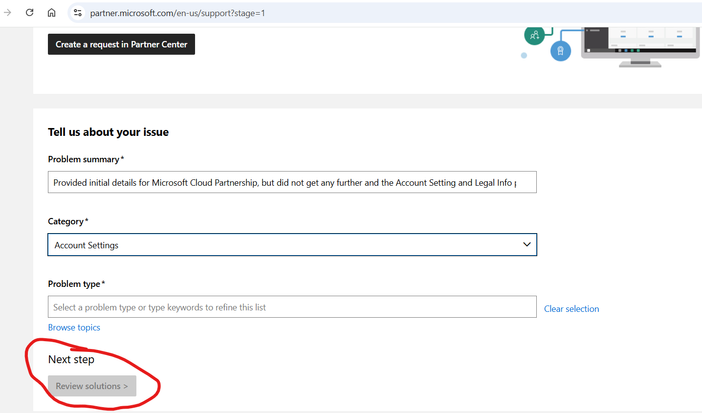Reload the page with the refresh icon

30,13
